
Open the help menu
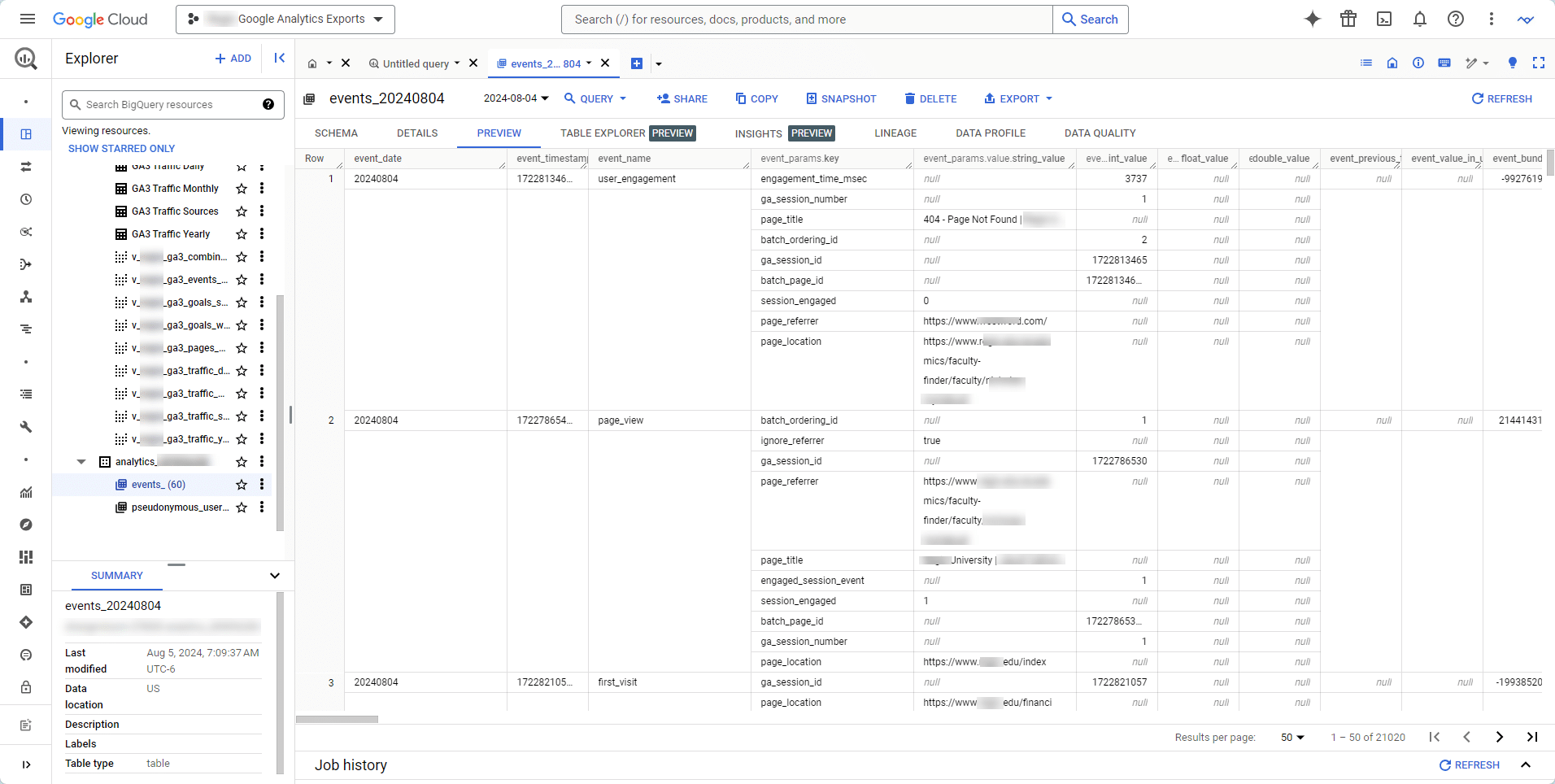coord(1455,19)
